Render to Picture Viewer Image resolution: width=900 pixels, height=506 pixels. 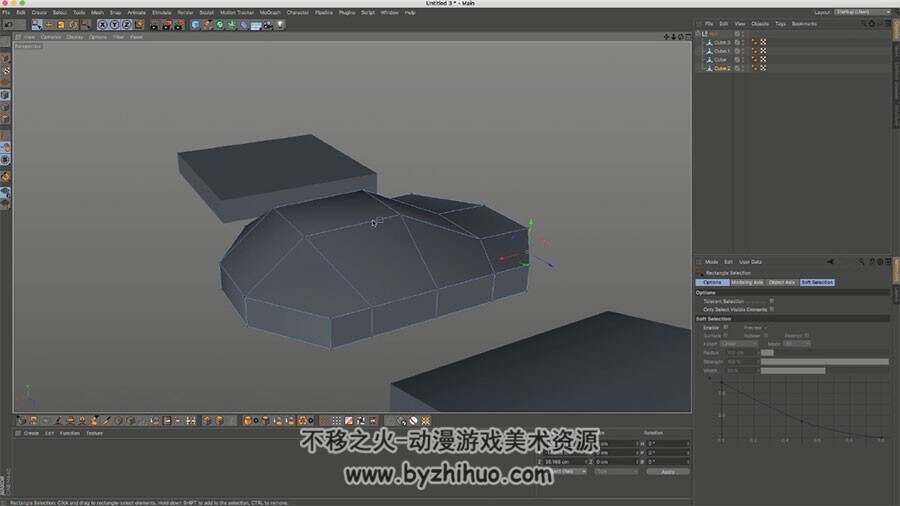click(167, 25)
